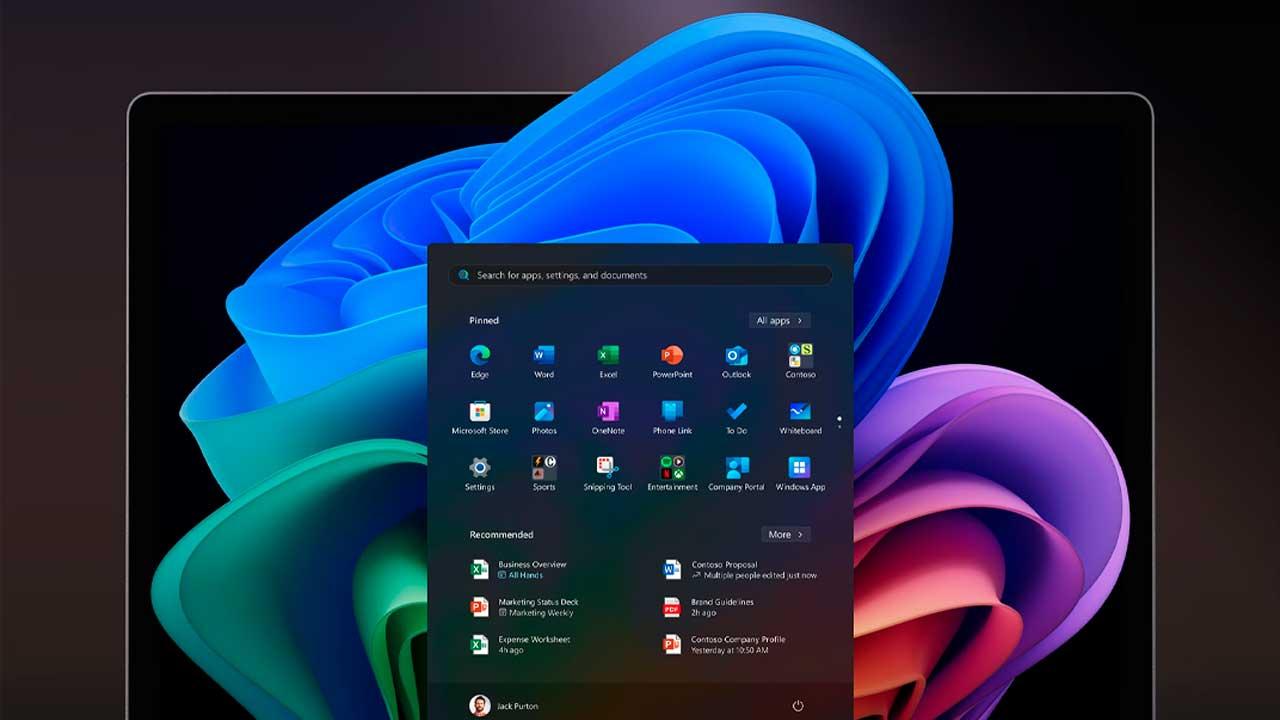This screenshot has height=720, width=1280.
Task: Click the search magnifier icon
Action: pyautogui.click(x=464, y=275)
